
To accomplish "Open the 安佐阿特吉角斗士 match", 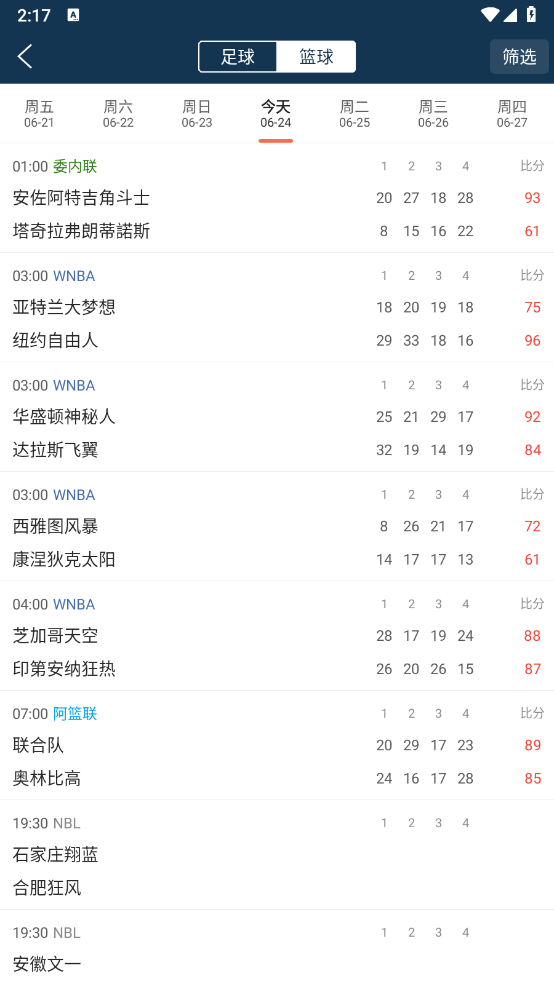I will point(277,198).
